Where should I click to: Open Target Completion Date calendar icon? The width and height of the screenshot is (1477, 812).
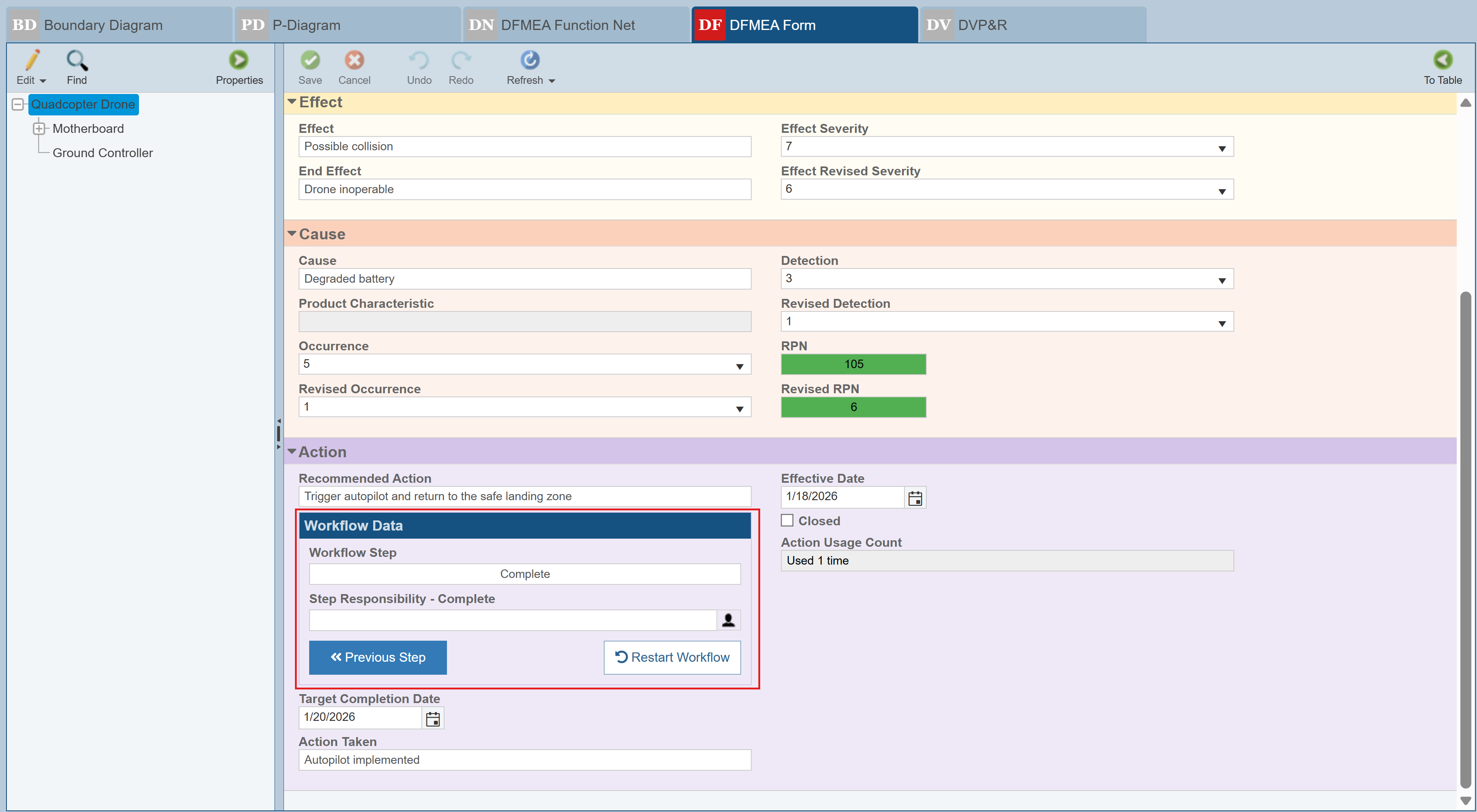click(x=433, y=718)
